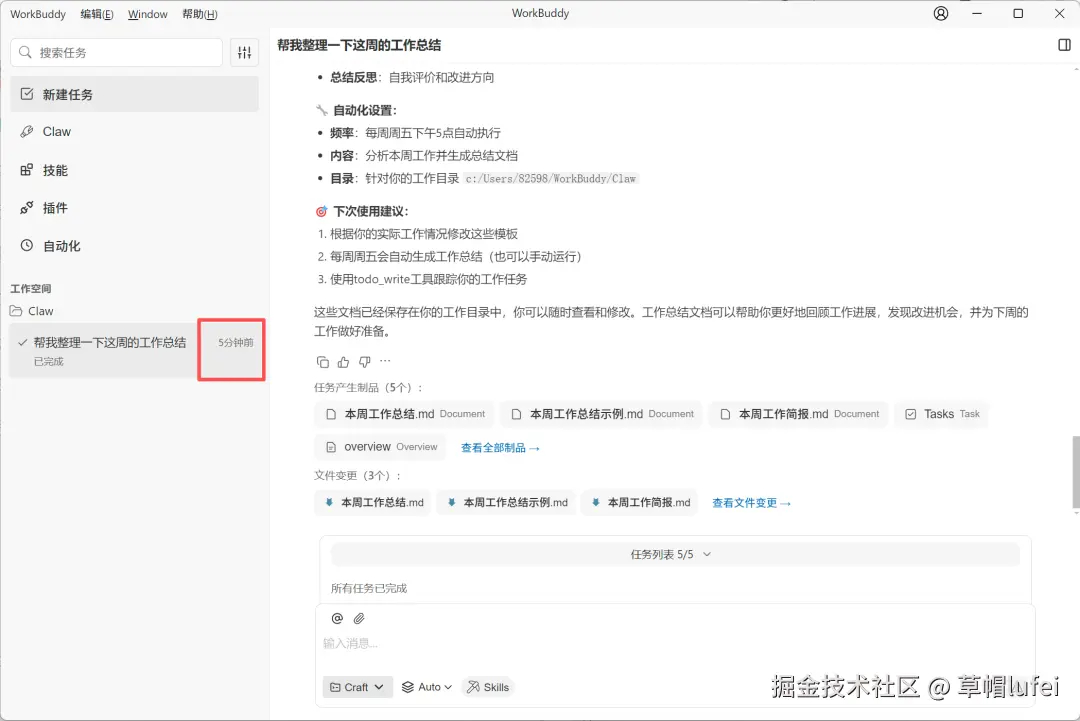This screenshot has height=721, width=1080.
Task: Open the overview Overview artifact chip
Action: coord(381,447)
